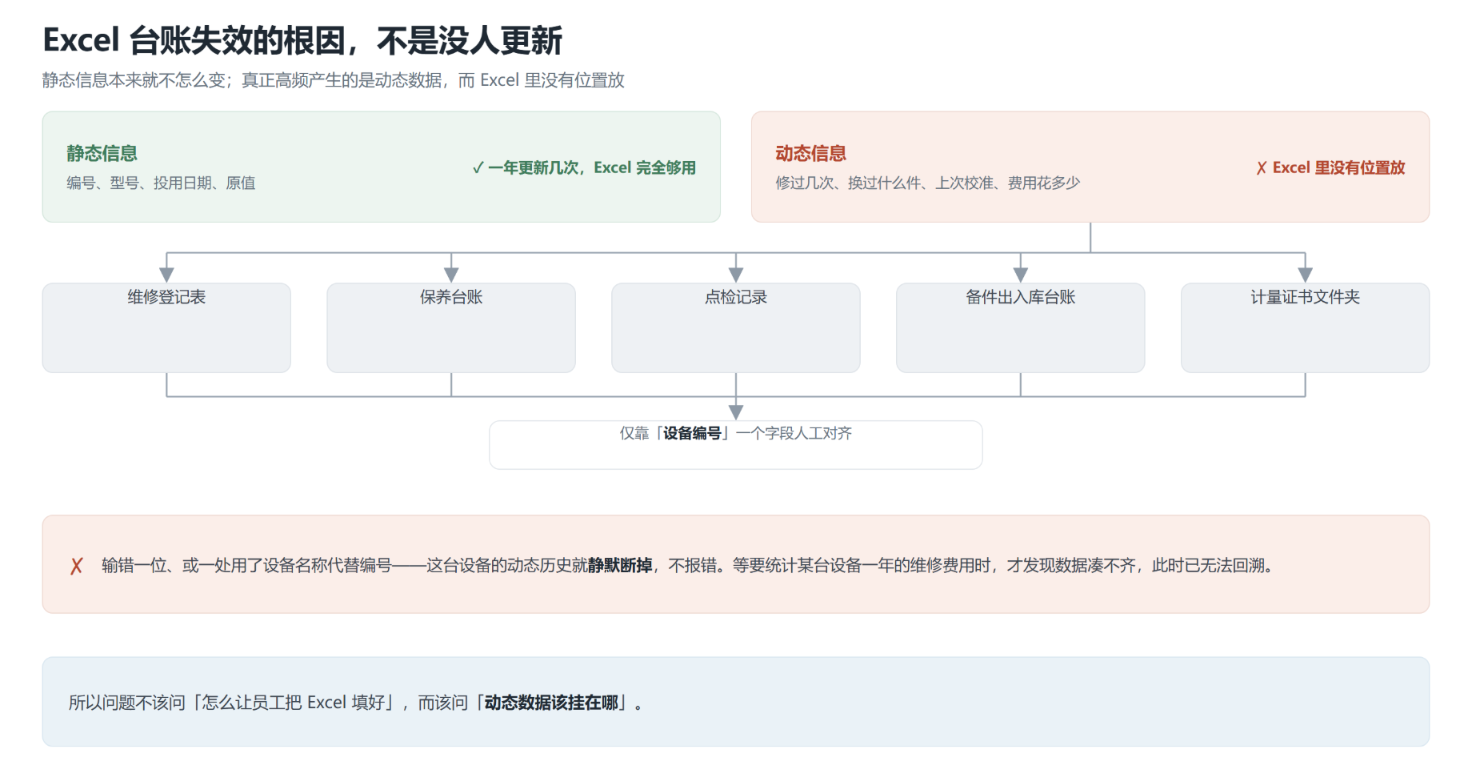Click the warning sentence starting "输错一位"
This screenshot has height=772, width=1459.
688,565
